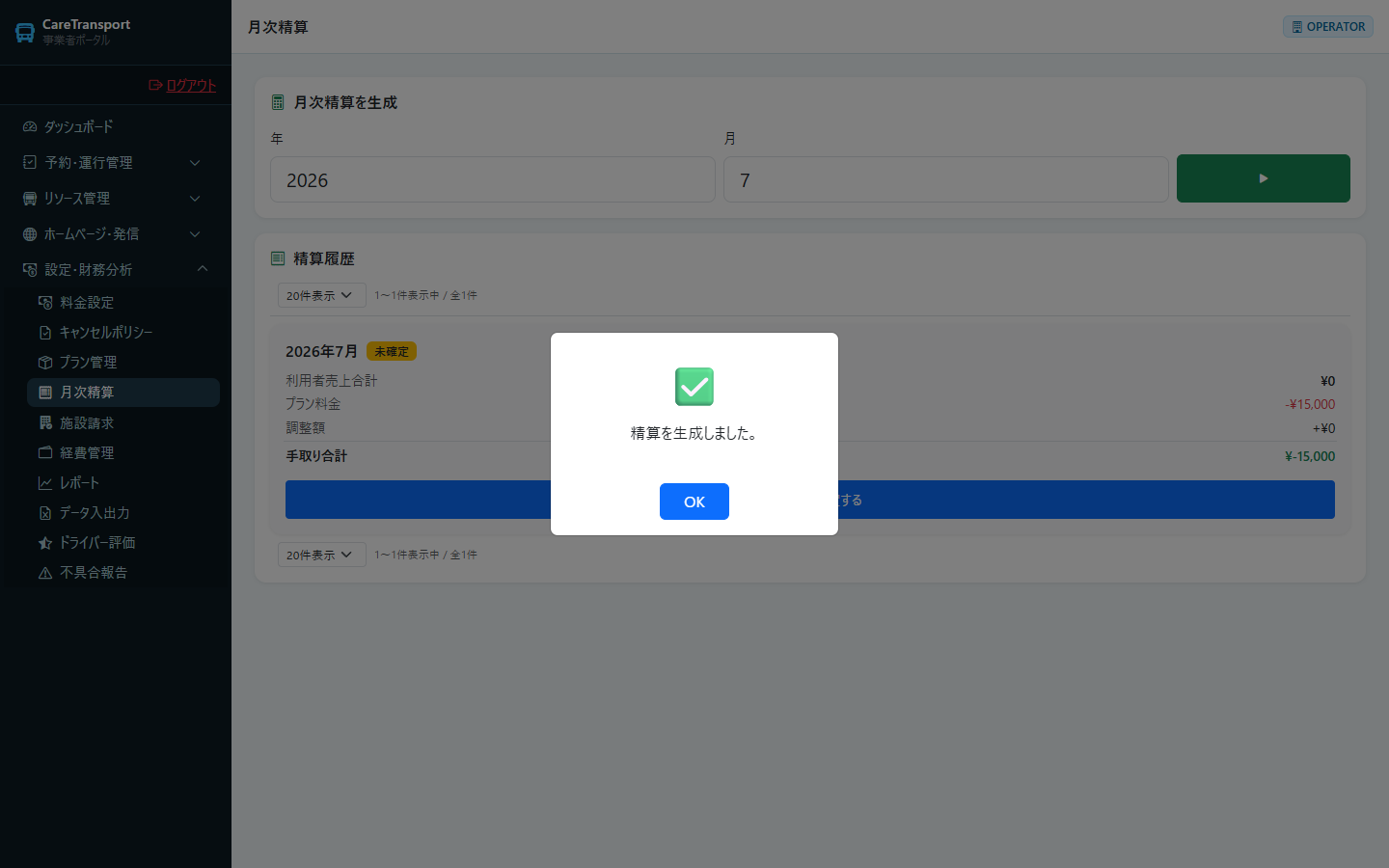Click OK in the confirmation dialog
1389x868 pixels.
pos(694,502)
